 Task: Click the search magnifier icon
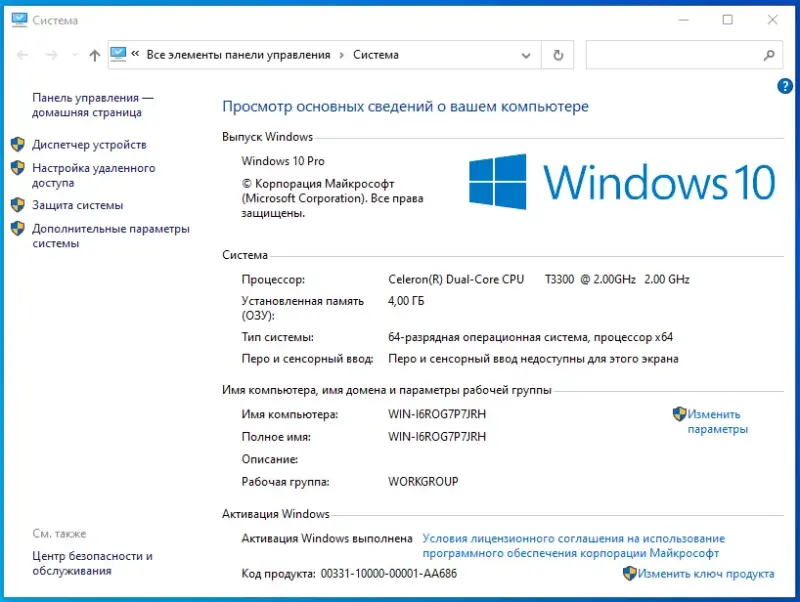click(769, 55)
